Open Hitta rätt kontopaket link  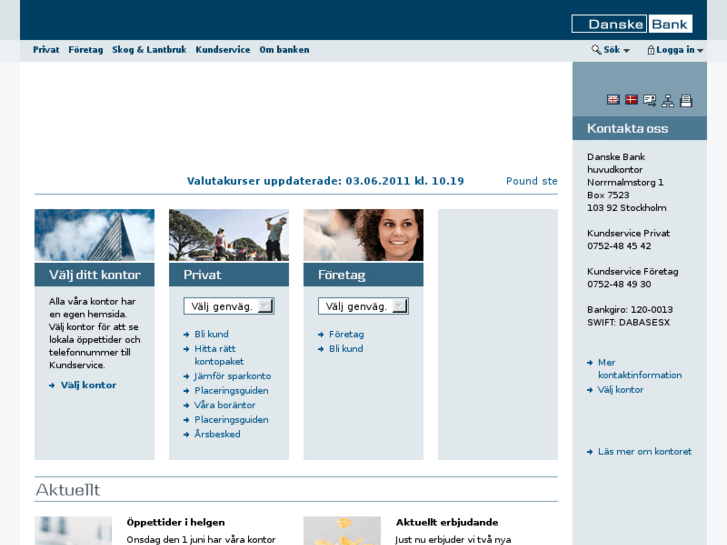tap(219, 355)
